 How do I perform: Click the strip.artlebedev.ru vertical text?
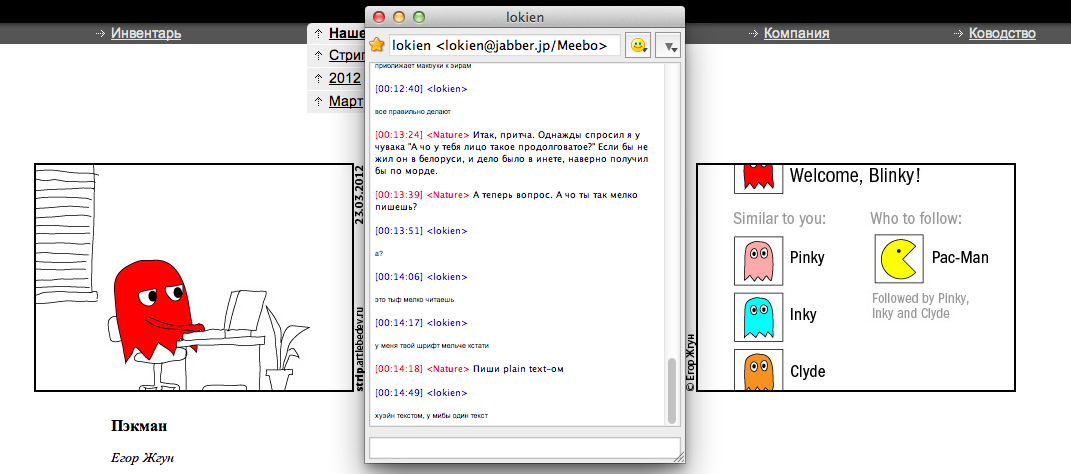click(359, 349)
